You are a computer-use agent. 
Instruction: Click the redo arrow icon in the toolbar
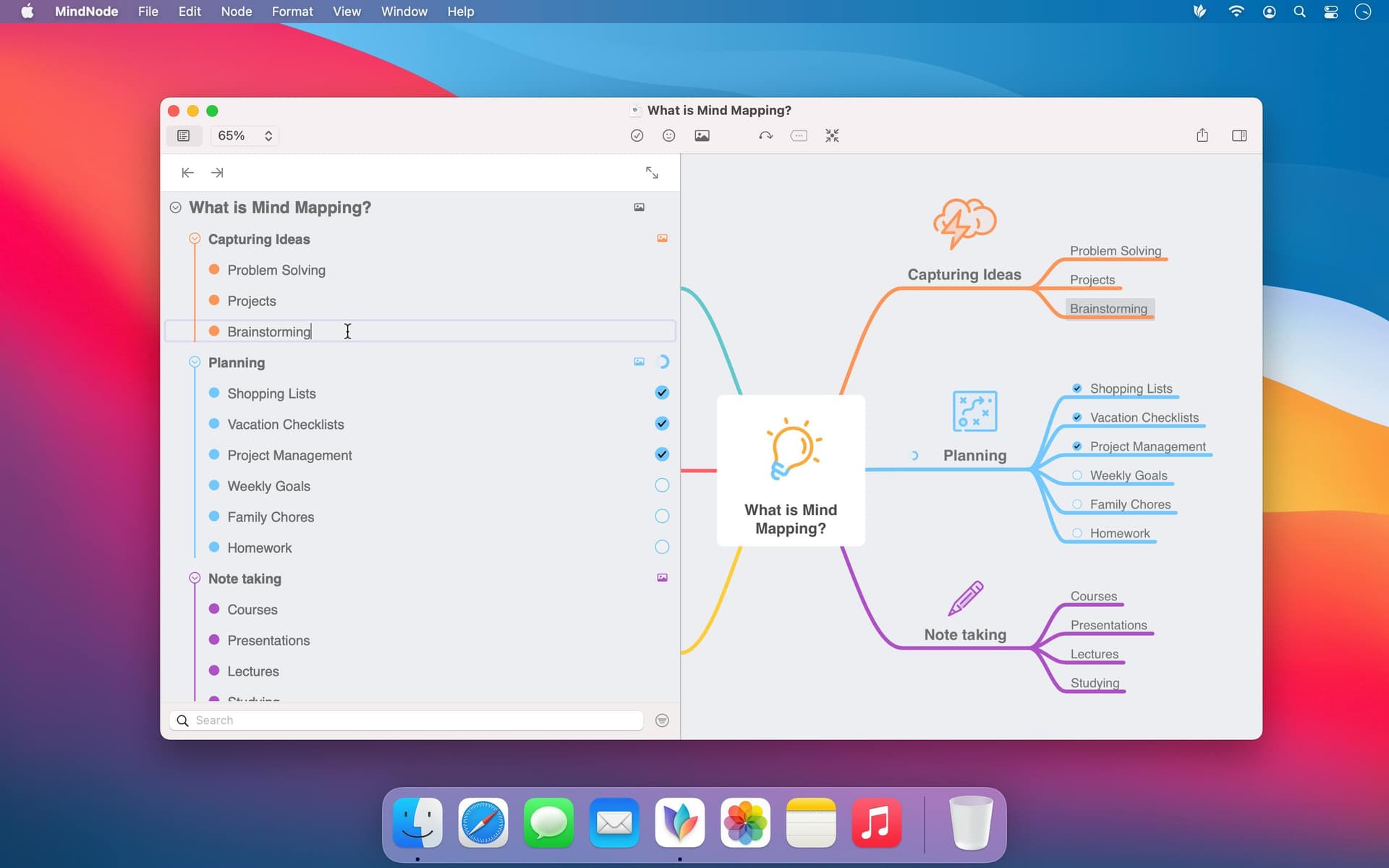[765, 135]
